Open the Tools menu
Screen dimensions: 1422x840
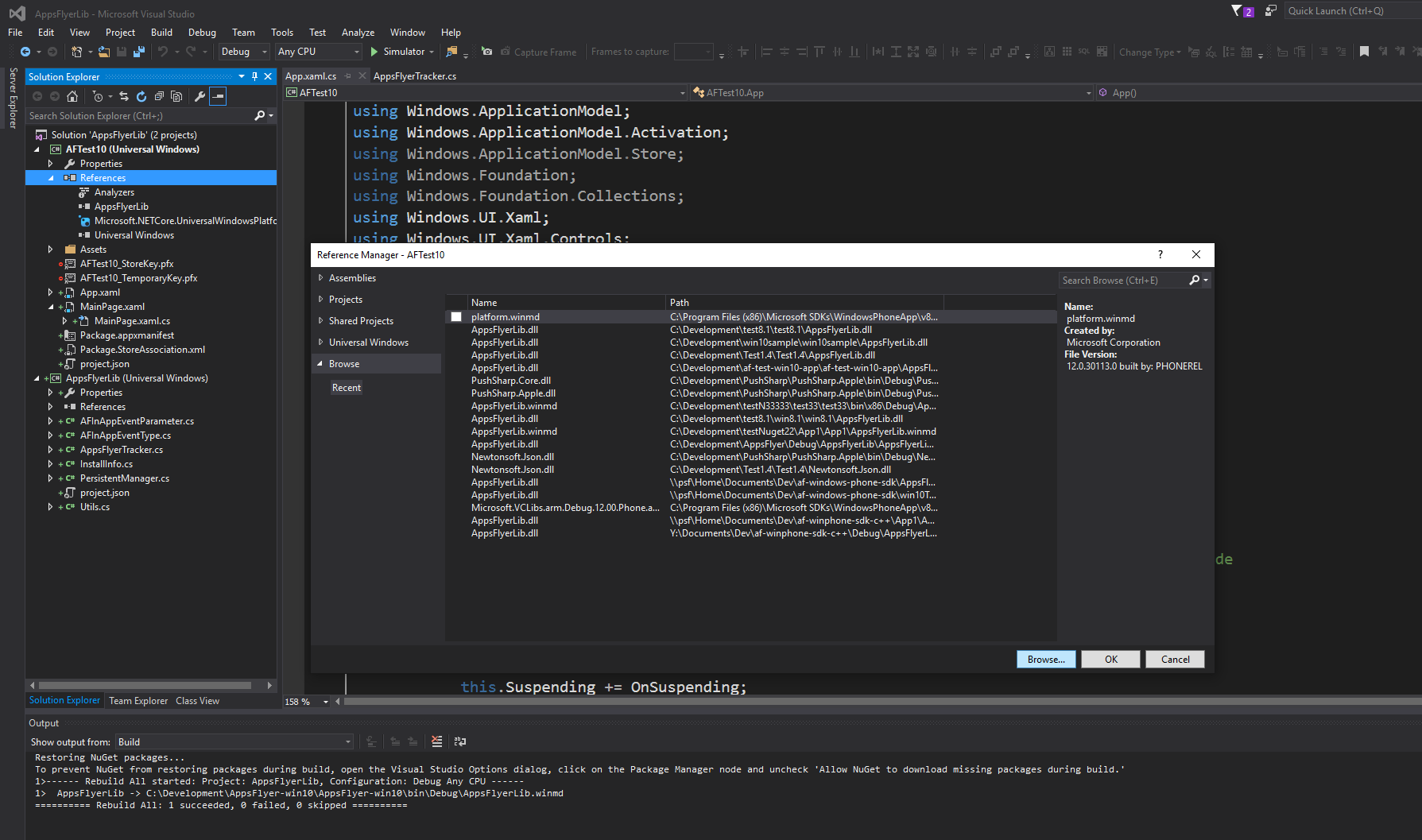coord(282,33)
